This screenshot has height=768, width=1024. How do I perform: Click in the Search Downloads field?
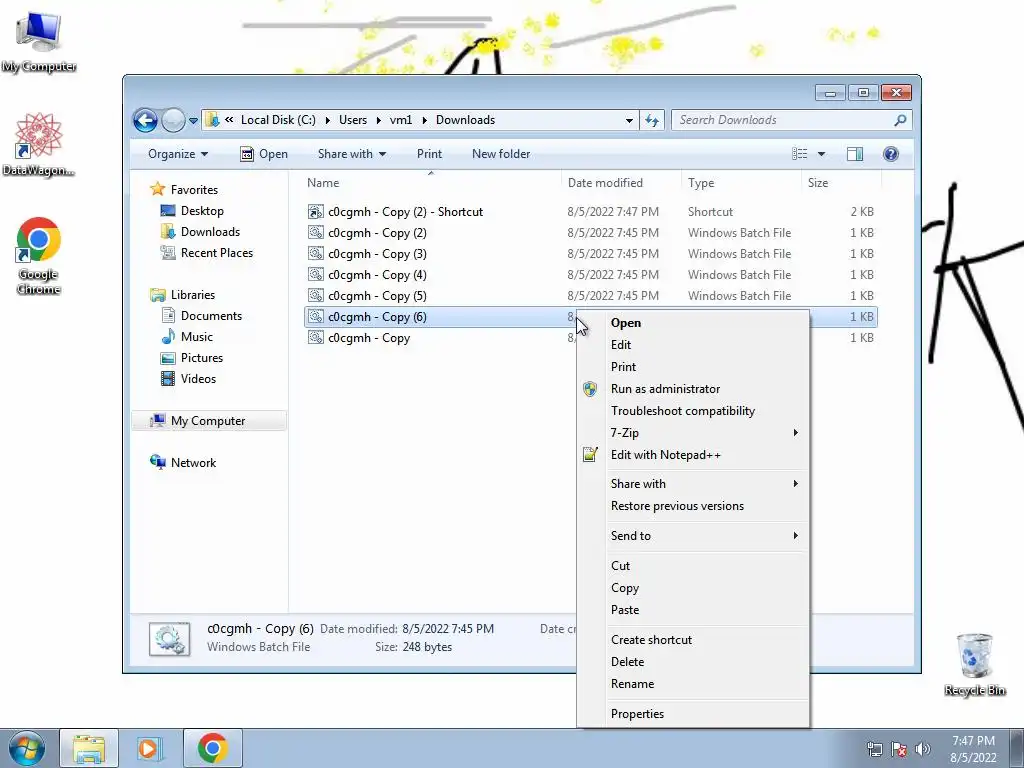(784, 120)
